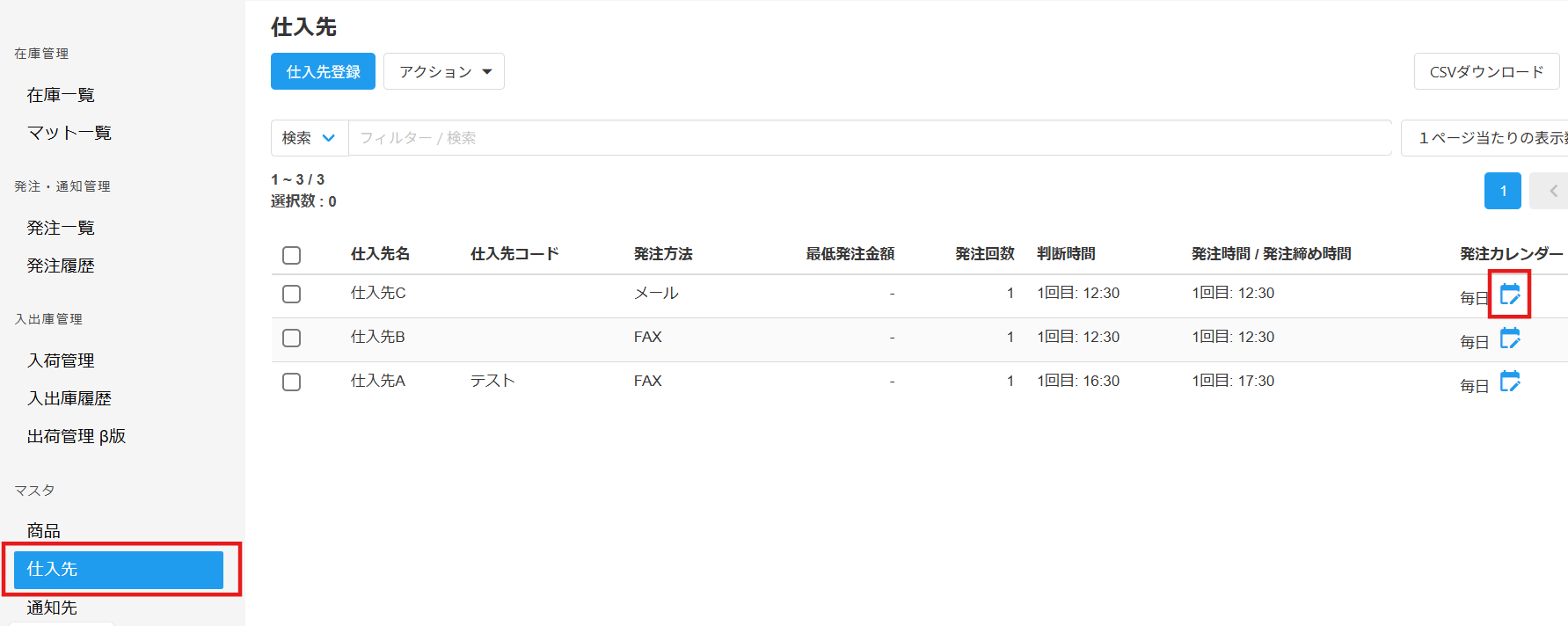Check the row for 仕入先B
This screenshot has height=626, width=1568.
[292, 338]
